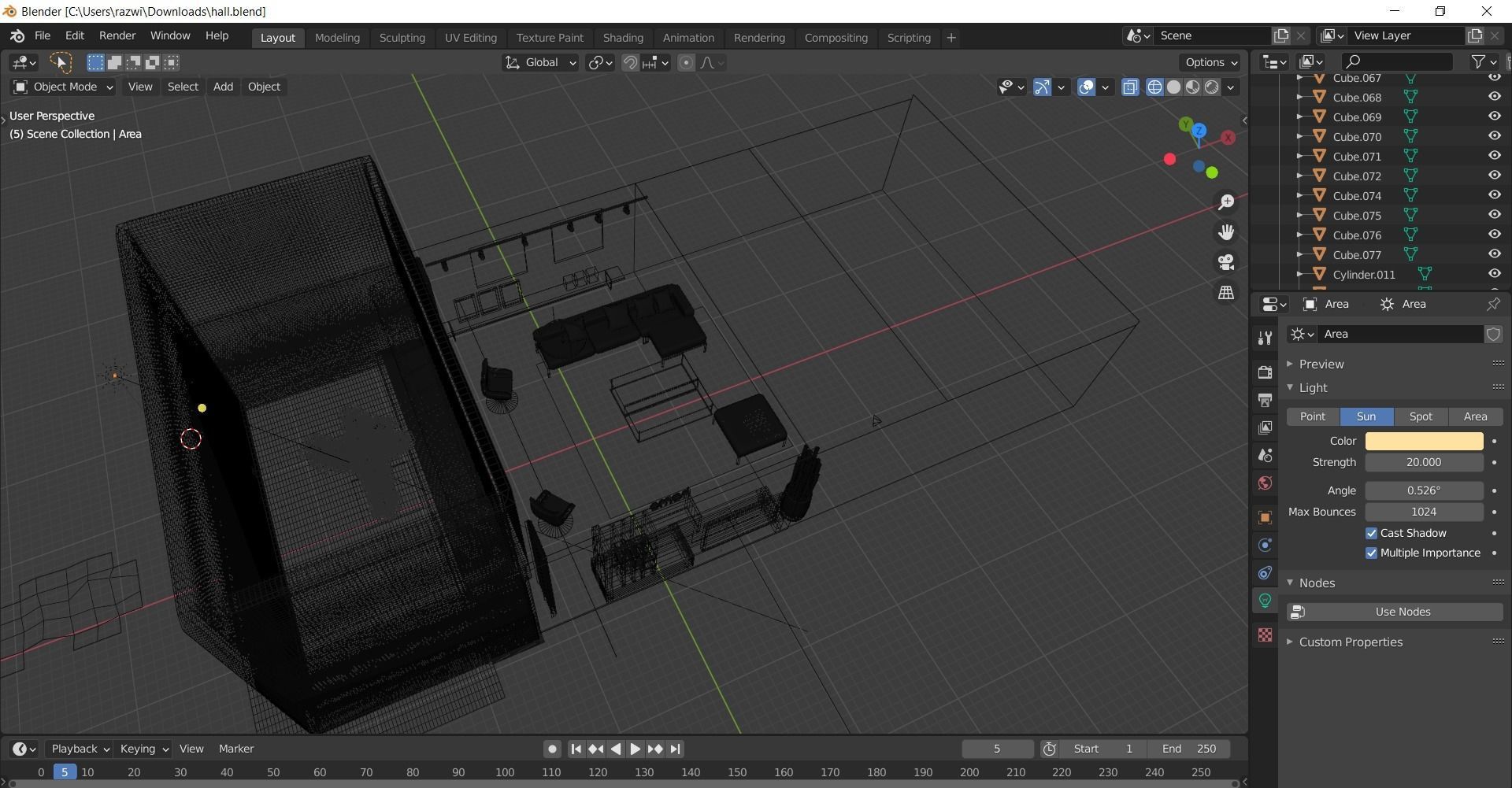Click the light Angle value slider
Screen dimensions: 1512x788
1424,490
